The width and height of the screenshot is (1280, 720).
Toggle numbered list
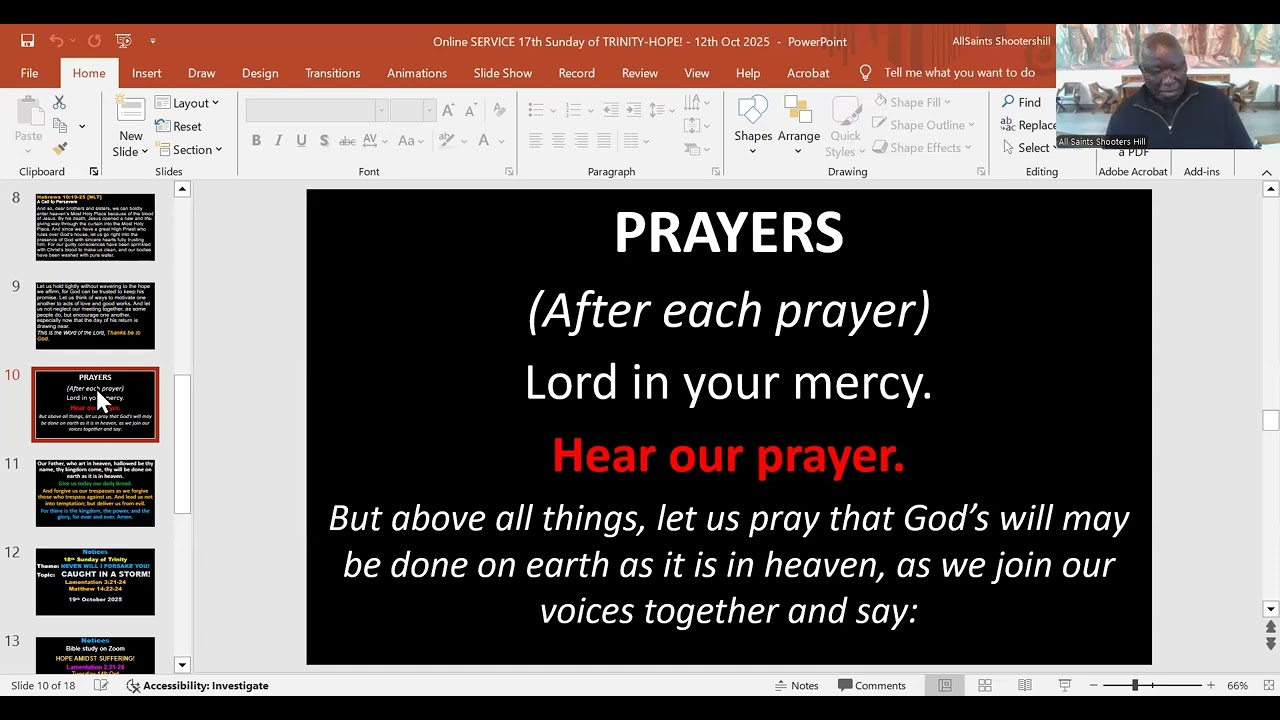tap(575, 110)
